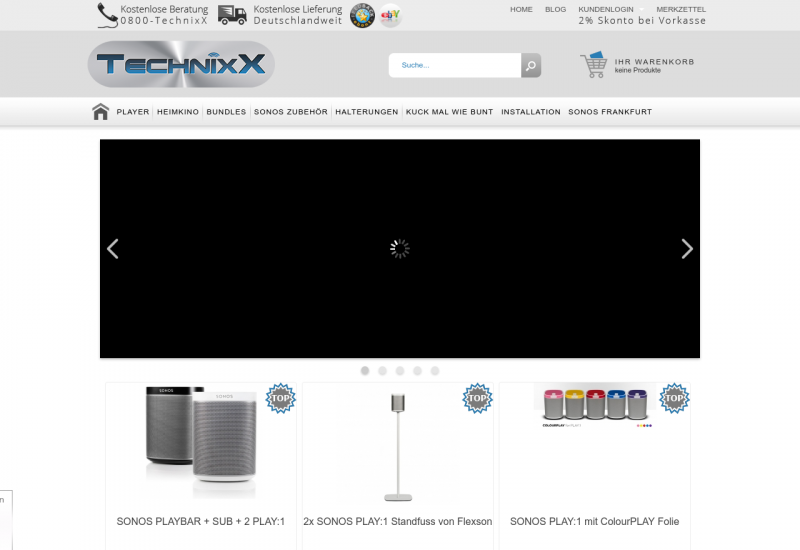The image size is (800, 550).
Task: Select the fifth slider pagination dot
Action: (x=435, y=371)
